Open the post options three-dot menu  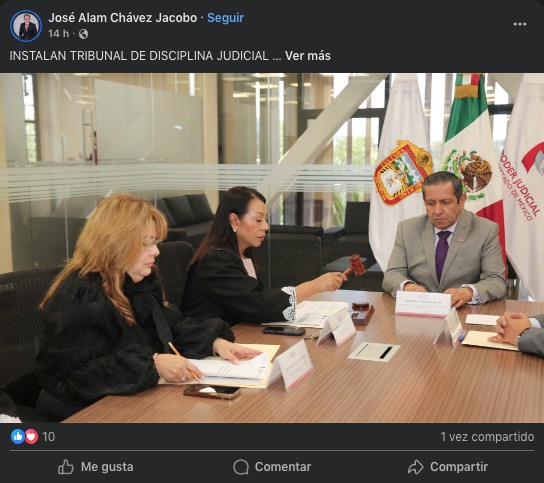[x=520, y=24]
